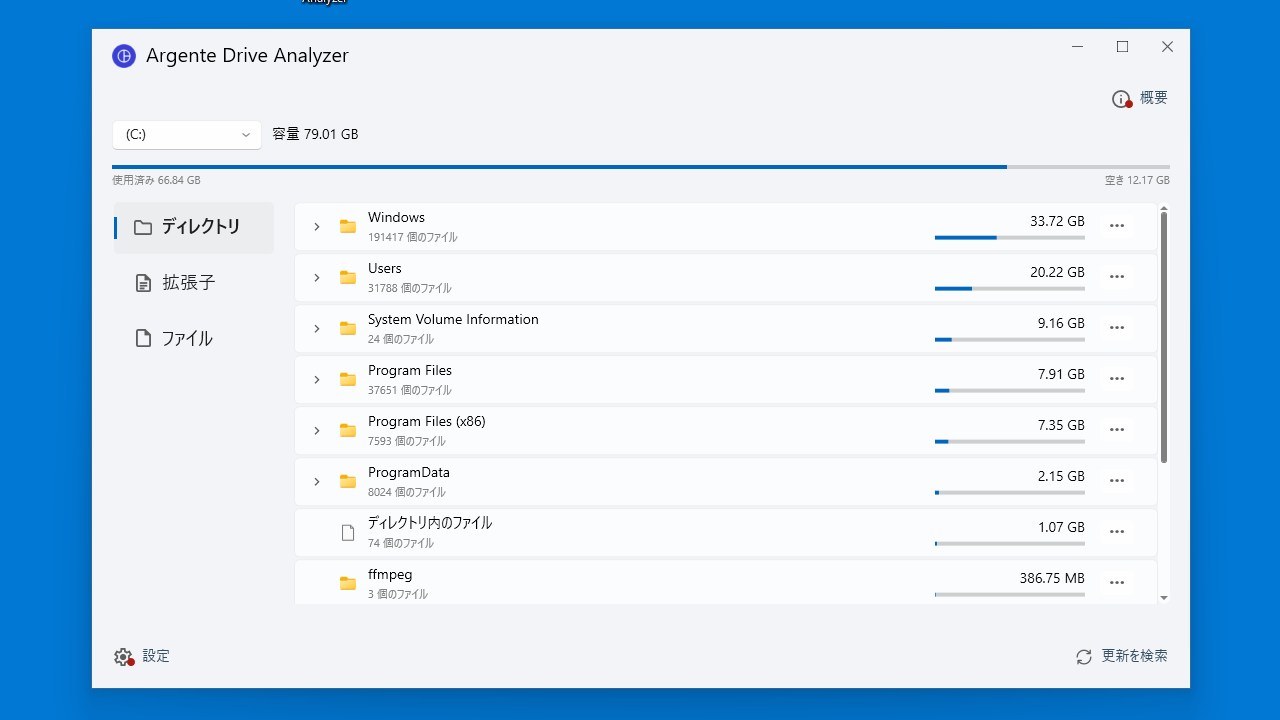
Task: Expand the Users folder chevron
Action: tap(316, 278)
